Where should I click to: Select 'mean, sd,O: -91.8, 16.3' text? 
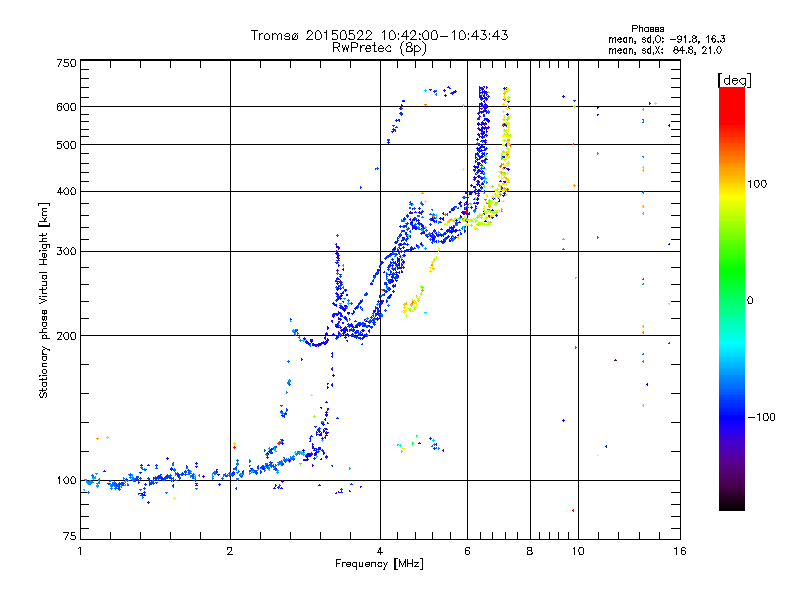(x=666, y=39)
